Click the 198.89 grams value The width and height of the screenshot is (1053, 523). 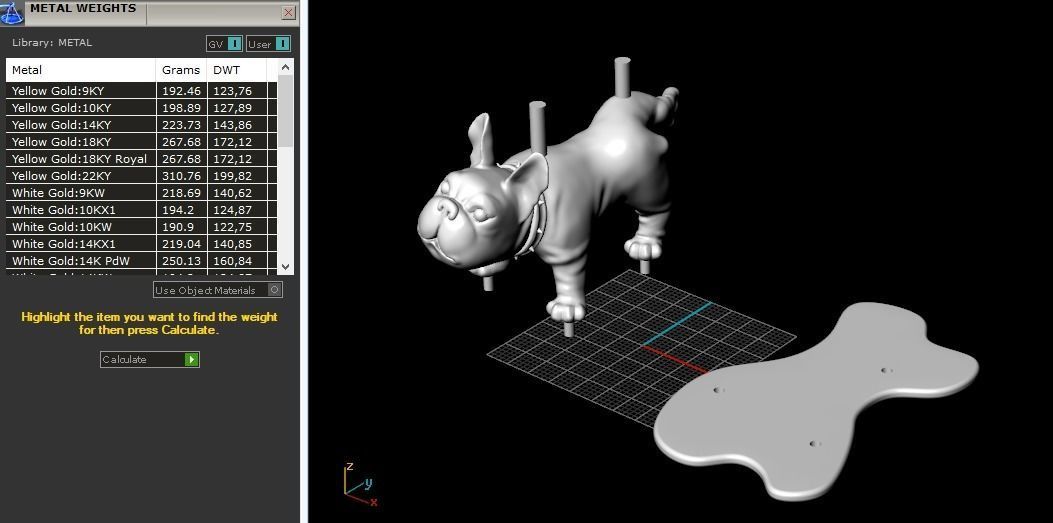[181, 107]
